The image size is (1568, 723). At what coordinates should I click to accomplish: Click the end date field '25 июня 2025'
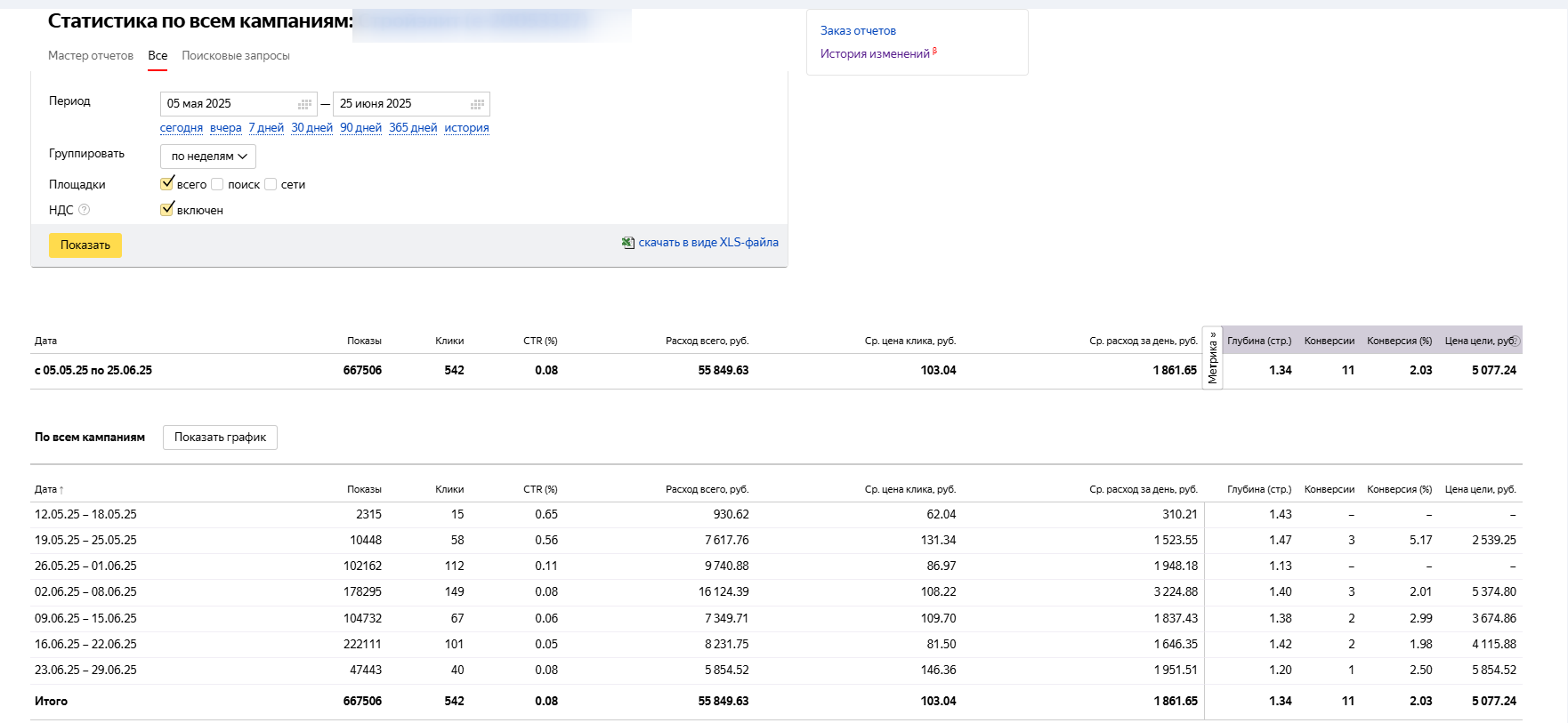tap(411, 104)
